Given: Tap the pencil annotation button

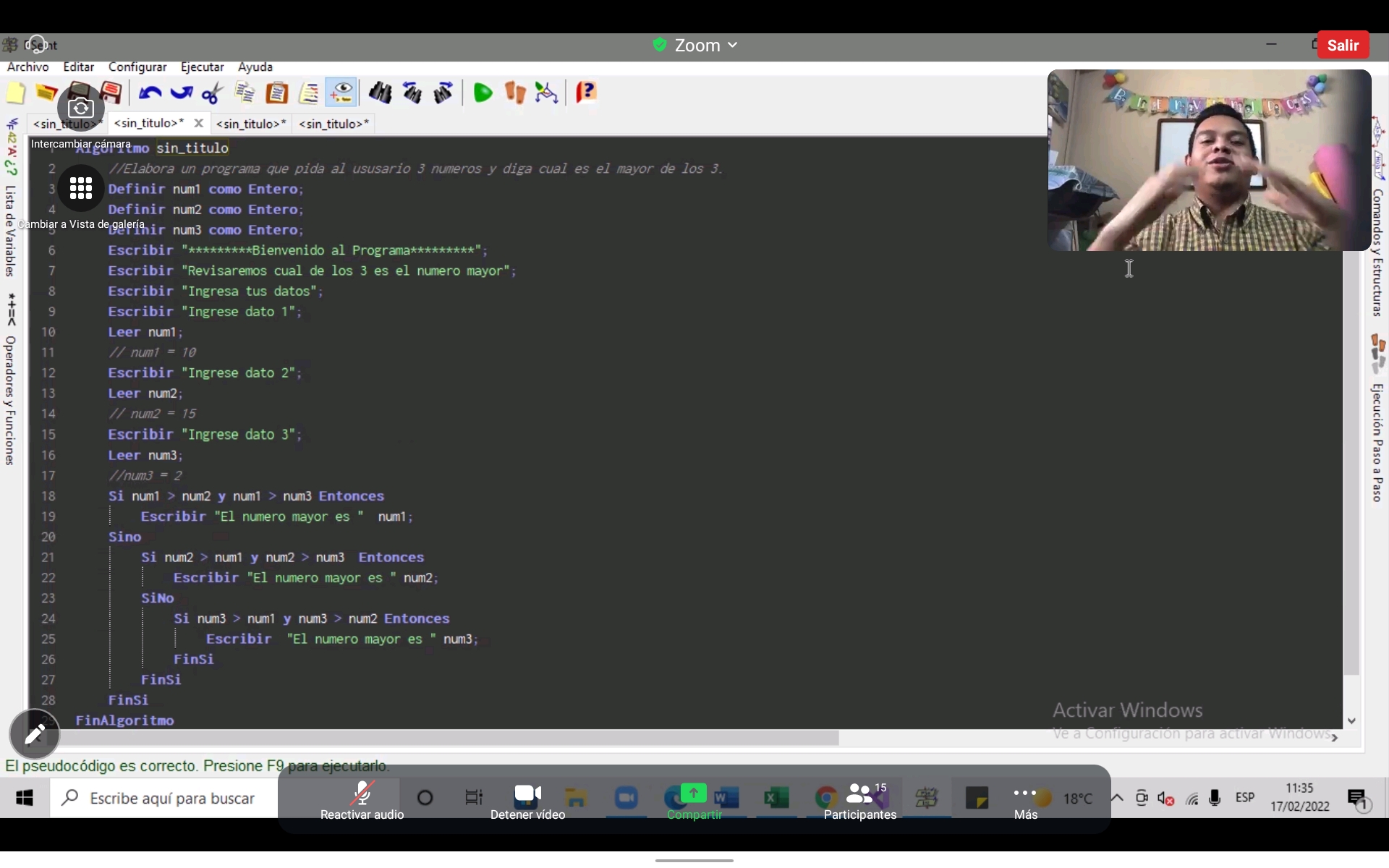Looking at the screenshot, I should (34, 735).
